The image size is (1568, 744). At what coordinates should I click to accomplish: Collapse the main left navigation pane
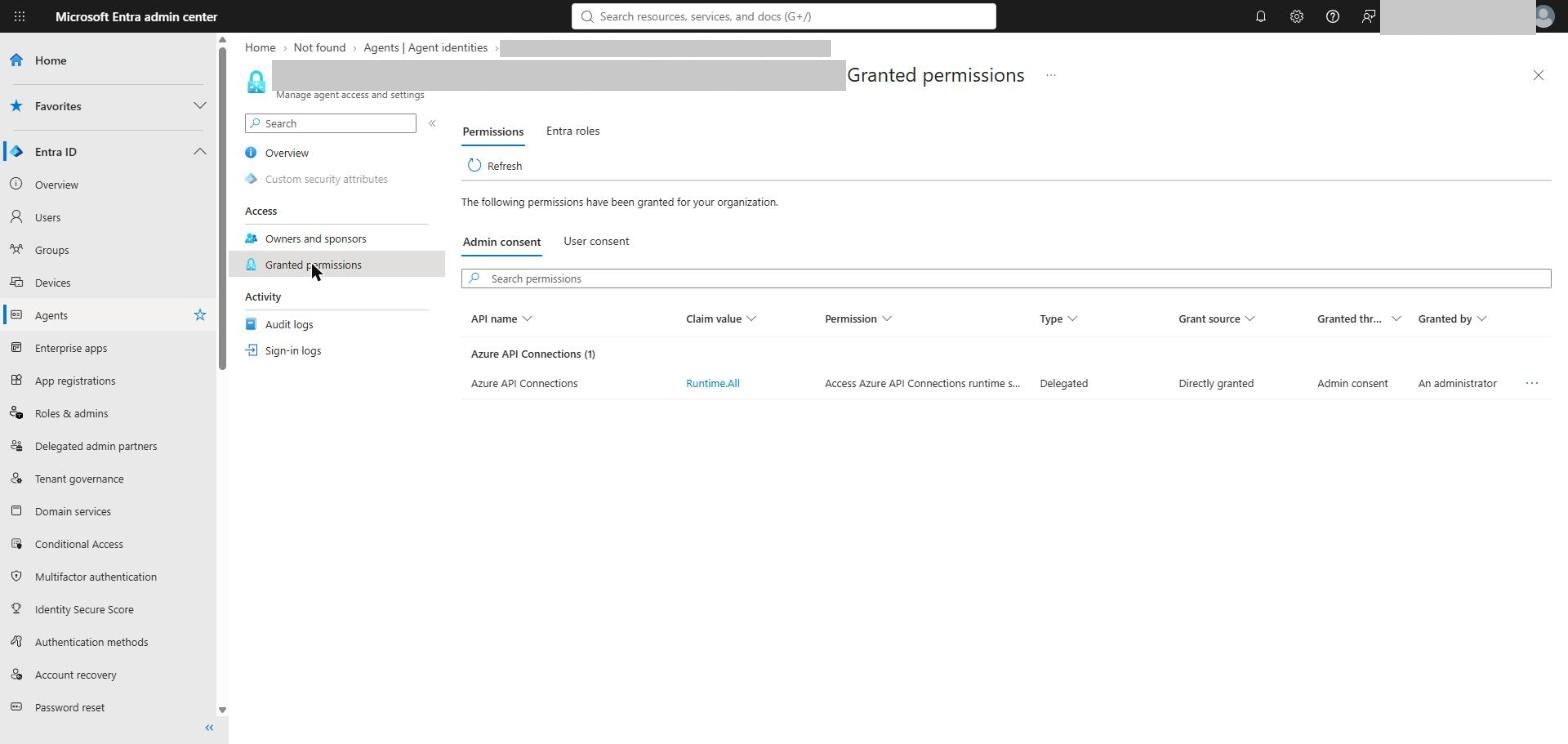click(209, 728)
